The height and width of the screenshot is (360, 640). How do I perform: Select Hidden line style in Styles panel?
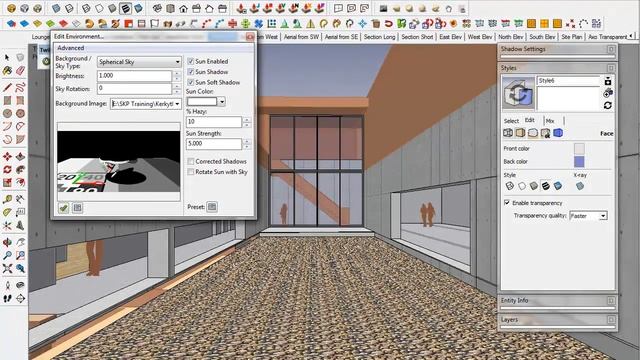[522, 186]
